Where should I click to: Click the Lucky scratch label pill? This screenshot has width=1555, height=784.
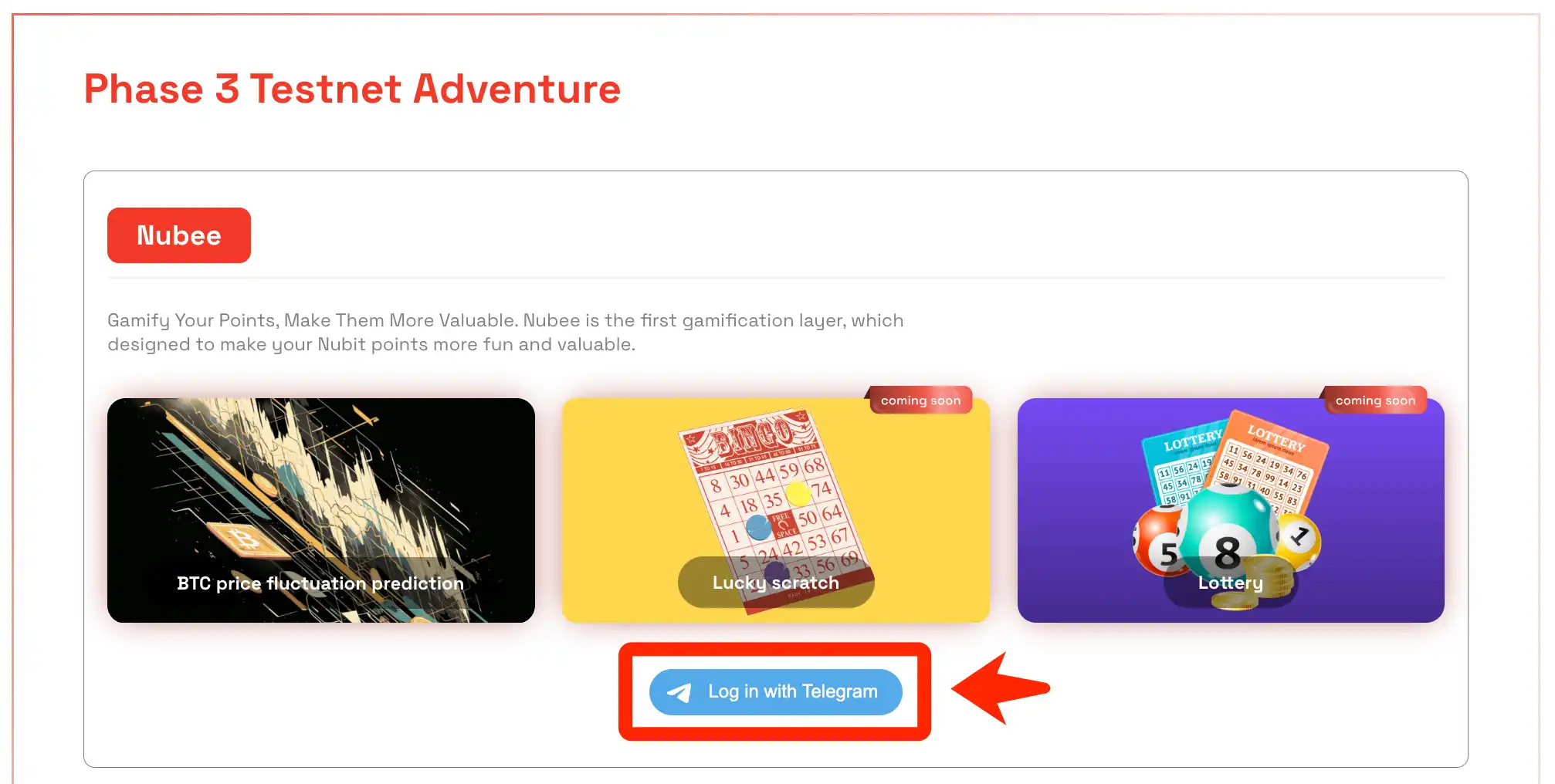[776, 583]
